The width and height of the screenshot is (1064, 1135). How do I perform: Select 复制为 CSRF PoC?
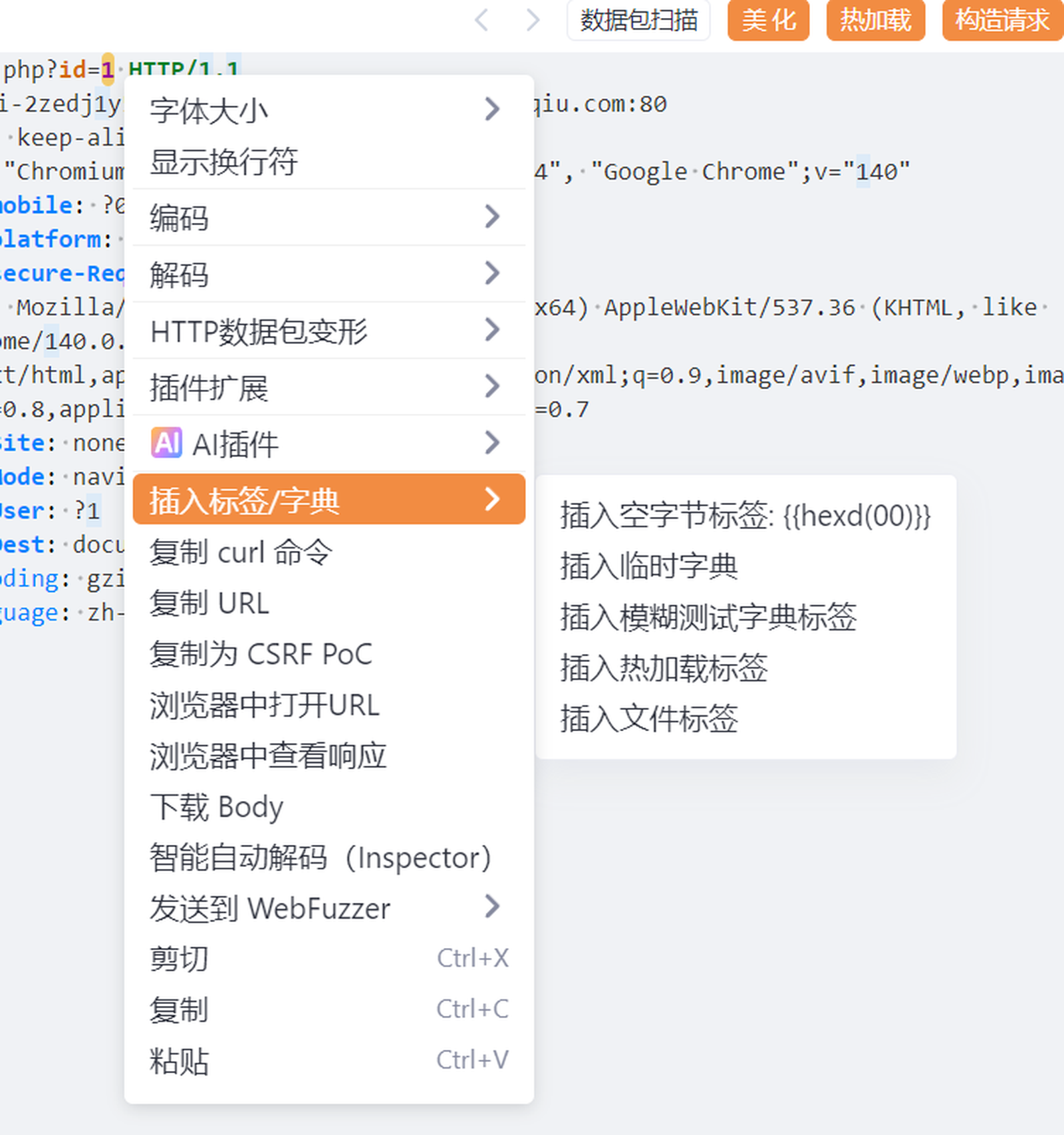coord(261,654)
